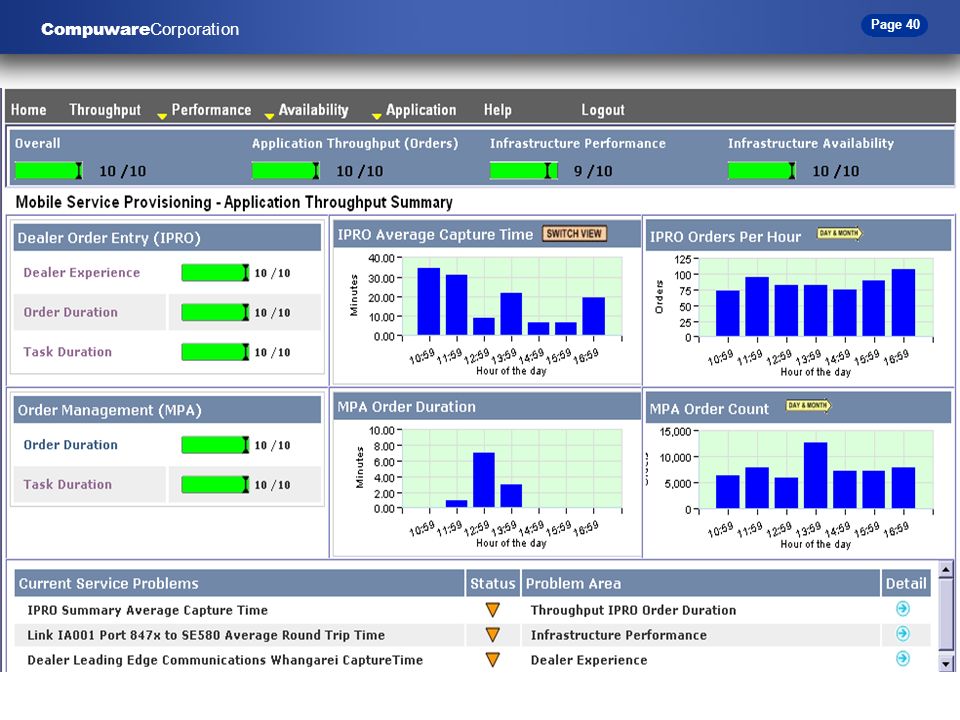
Task: Click the Switch View button
Action: (574, 233)
